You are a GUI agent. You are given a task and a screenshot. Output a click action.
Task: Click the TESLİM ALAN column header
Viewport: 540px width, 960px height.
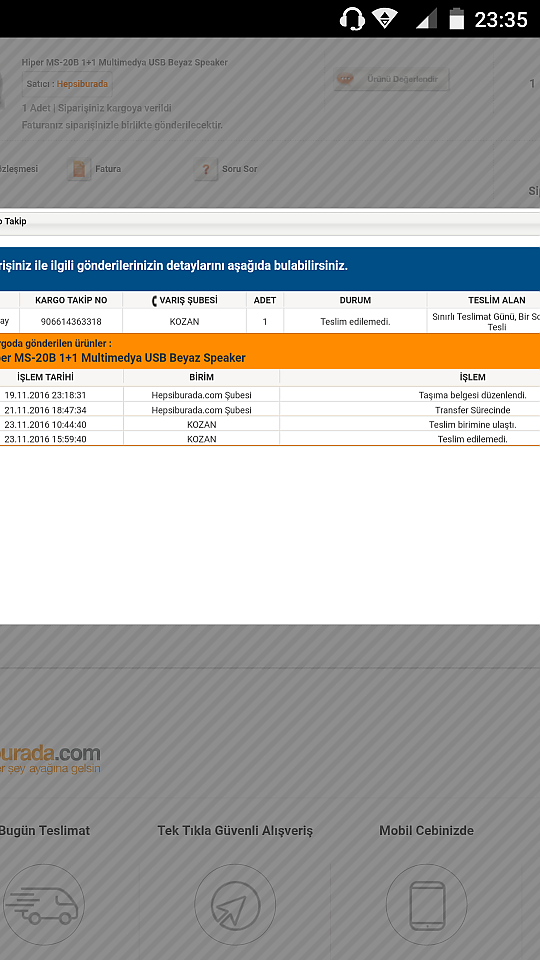pos(497,300)
